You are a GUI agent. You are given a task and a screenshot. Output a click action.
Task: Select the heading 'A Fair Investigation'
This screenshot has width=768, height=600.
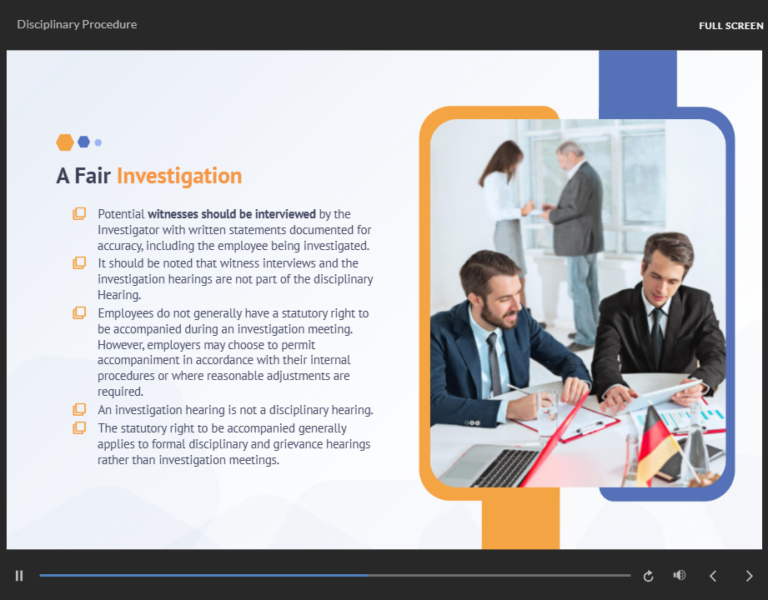pyautogui.click(x=149, y=176)
